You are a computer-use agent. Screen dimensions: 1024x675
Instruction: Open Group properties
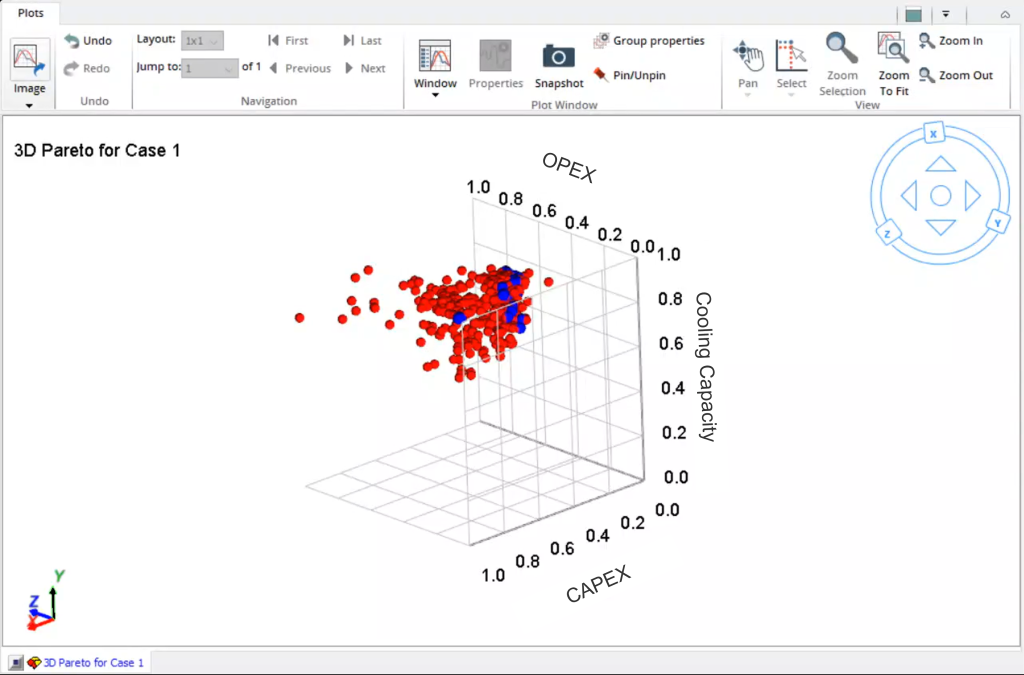pos(648,41)
